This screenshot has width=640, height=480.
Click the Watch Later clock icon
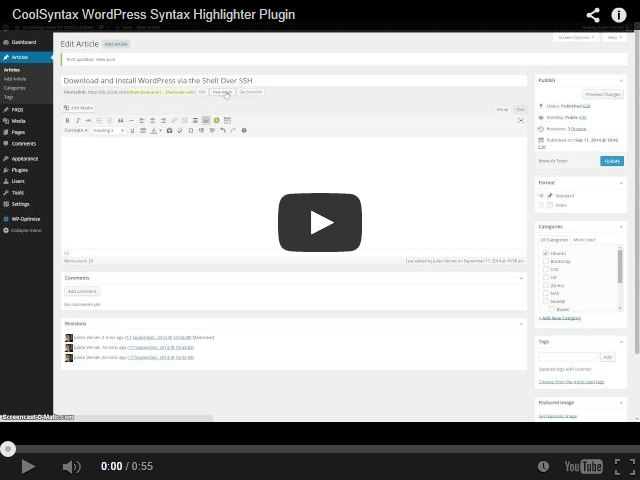coord(543,467)
